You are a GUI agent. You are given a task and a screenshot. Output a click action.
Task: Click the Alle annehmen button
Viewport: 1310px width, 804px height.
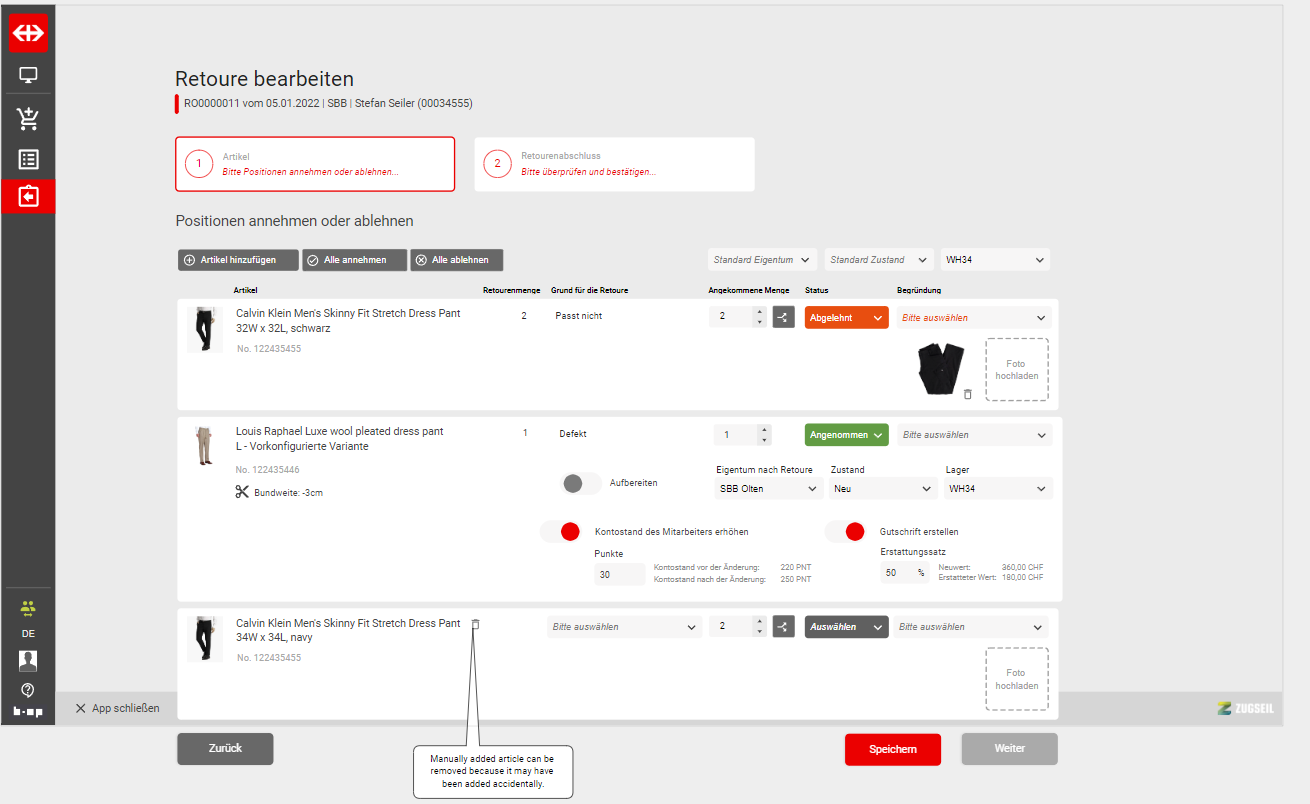click(x=354, y=260)
